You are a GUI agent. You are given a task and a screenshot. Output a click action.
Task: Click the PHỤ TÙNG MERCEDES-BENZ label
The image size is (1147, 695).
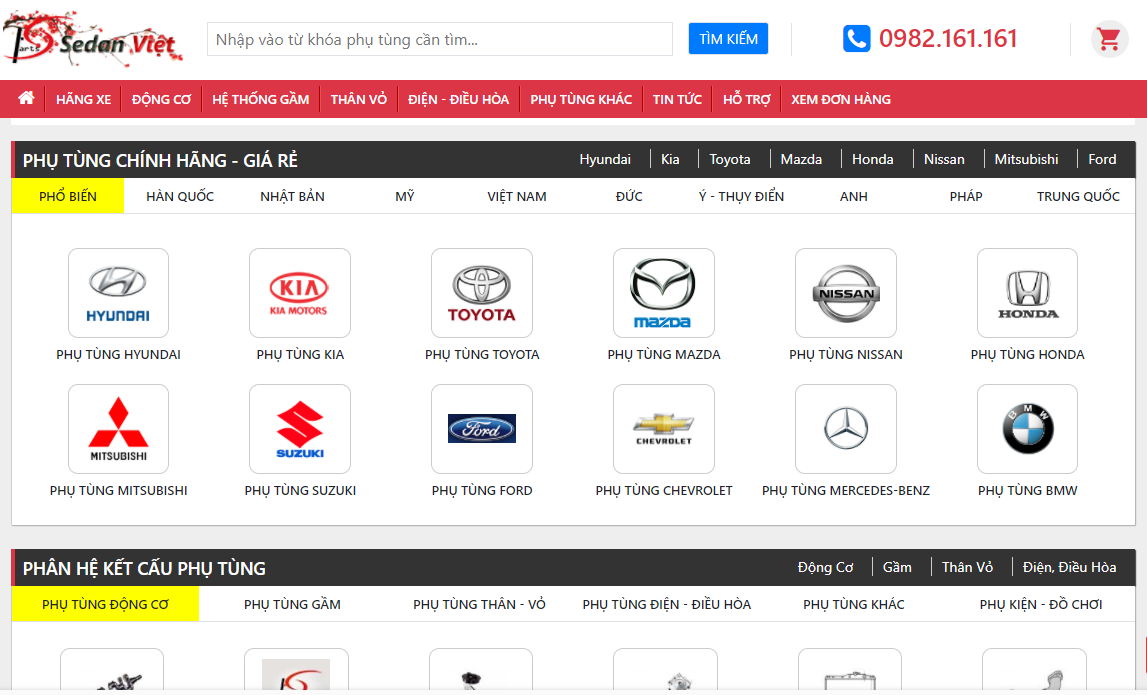click(846, 491)
